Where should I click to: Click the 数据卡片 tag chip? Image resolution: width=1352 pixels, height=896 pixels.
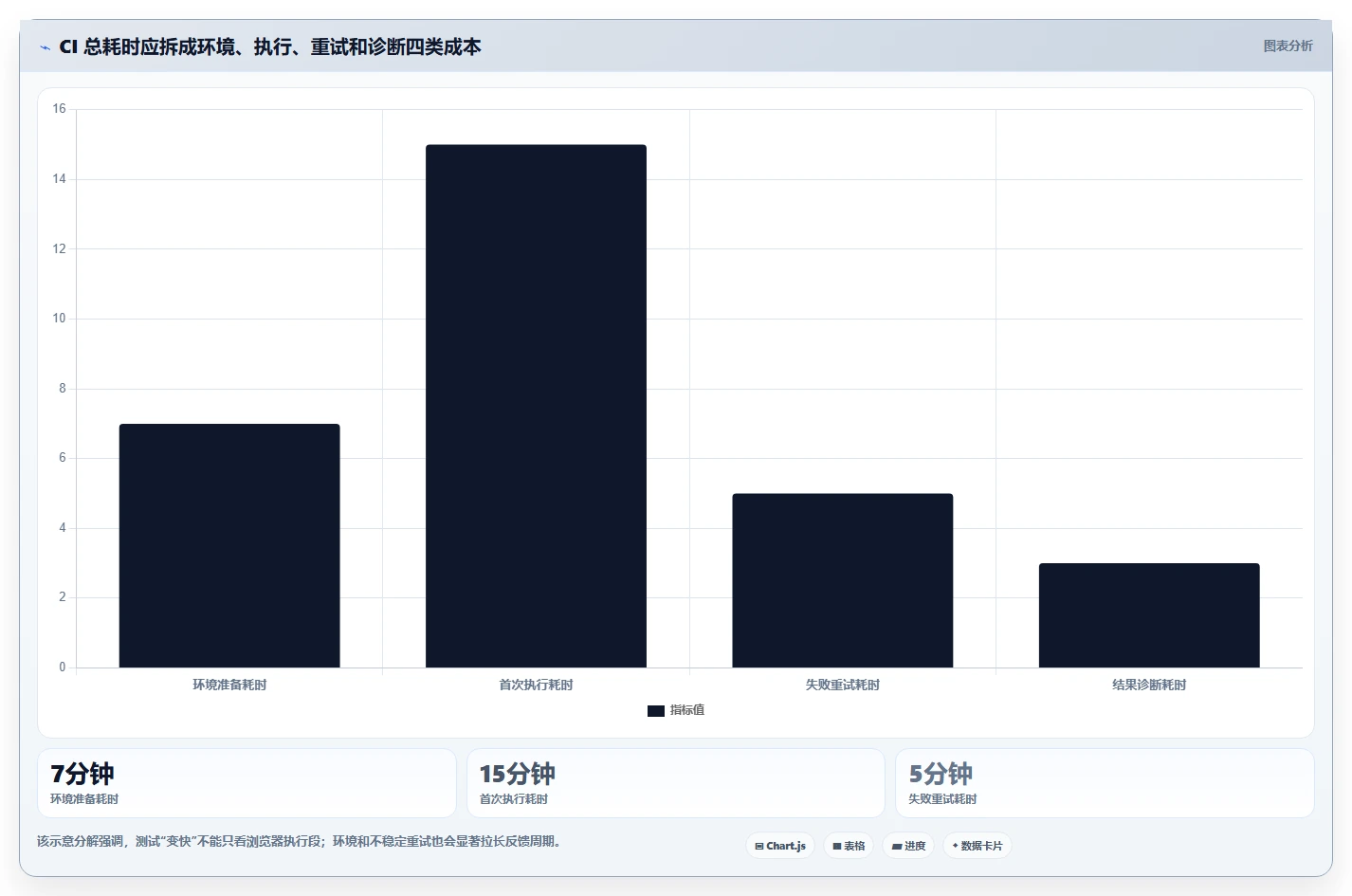click(977, 846)
